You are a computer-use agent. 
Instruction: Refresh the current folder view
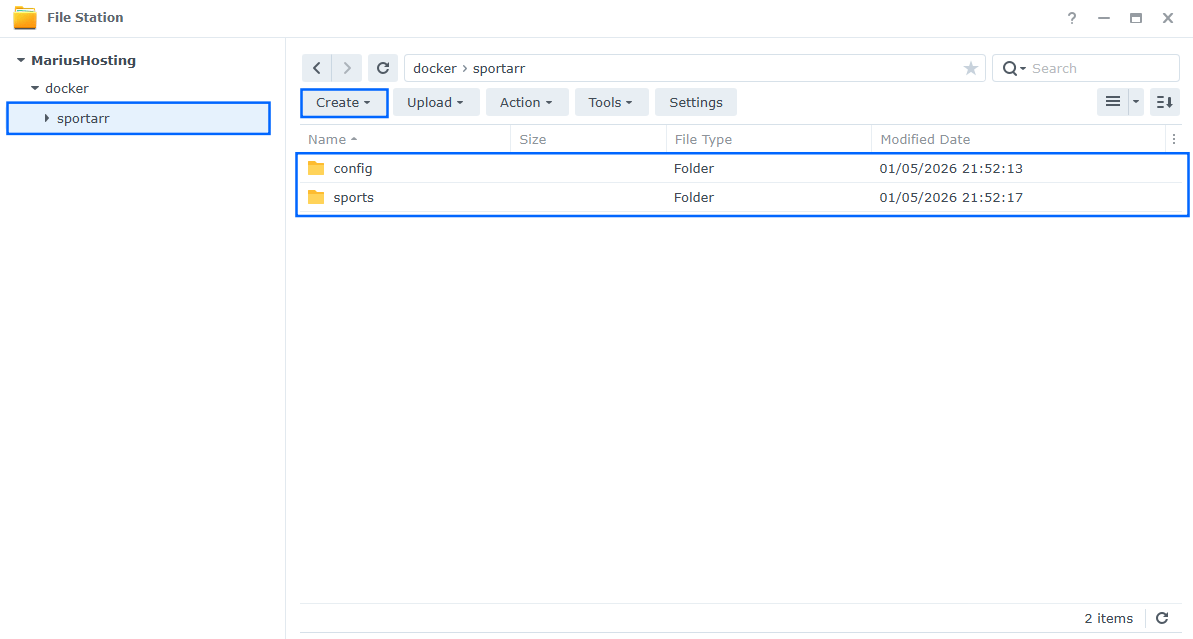point(383,67)
